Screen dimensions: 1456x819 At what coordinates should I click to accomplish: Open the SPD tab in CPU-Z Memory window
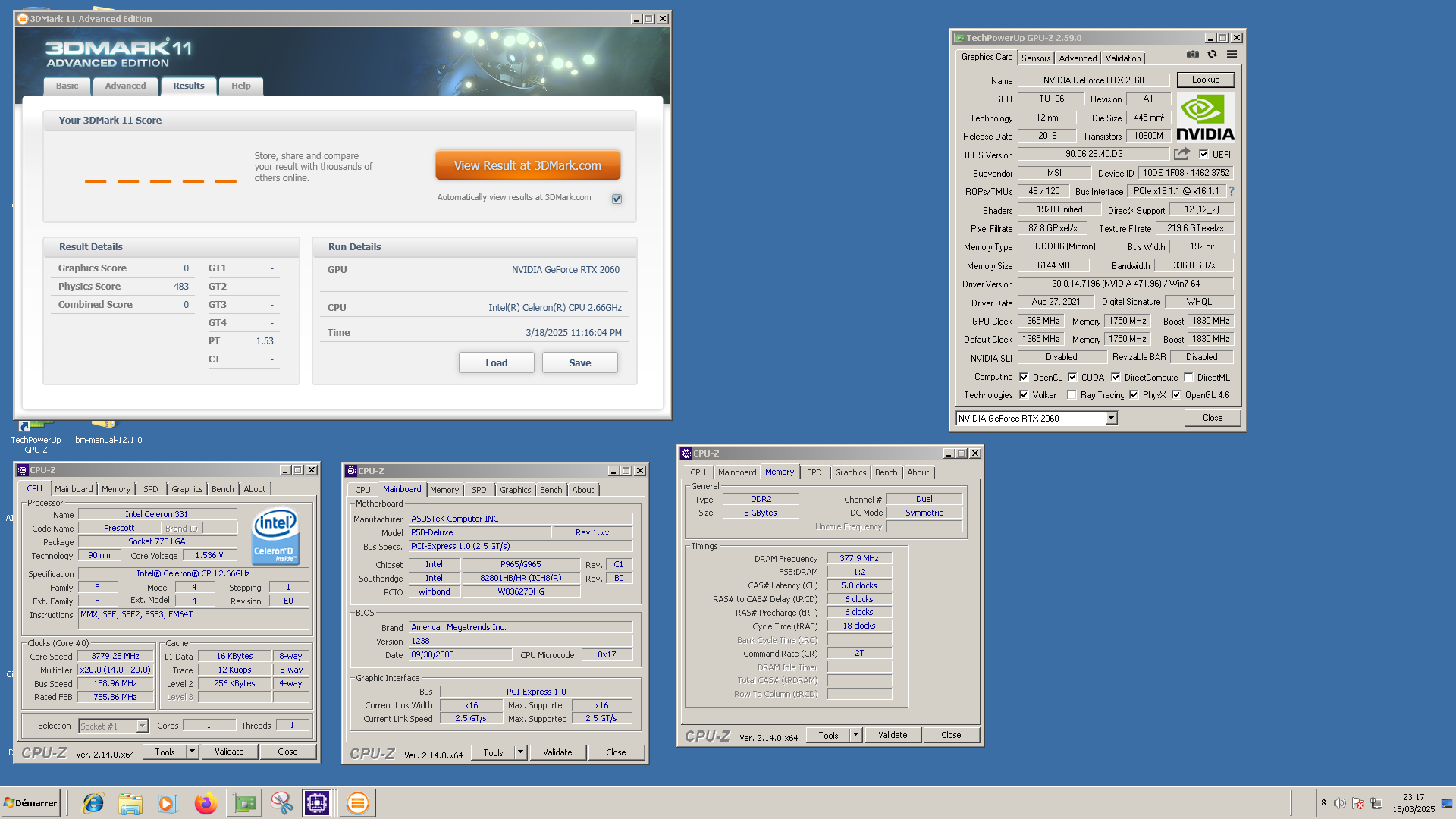814,472
